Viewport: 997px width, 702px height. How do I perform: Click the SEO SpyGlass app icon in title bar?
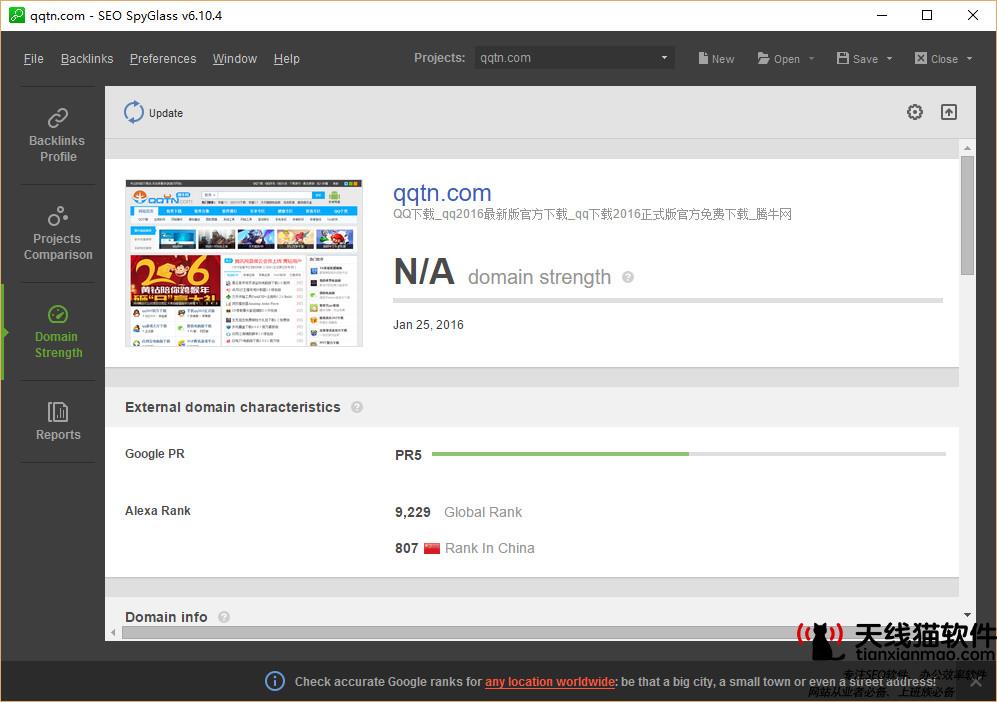click(x=17, y=15)
